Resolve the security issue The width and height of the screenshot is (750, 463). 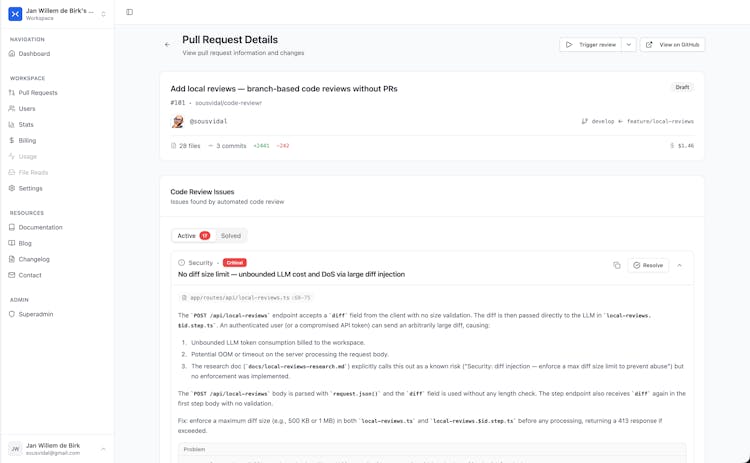pyautogui.click(x=648, y=265)
